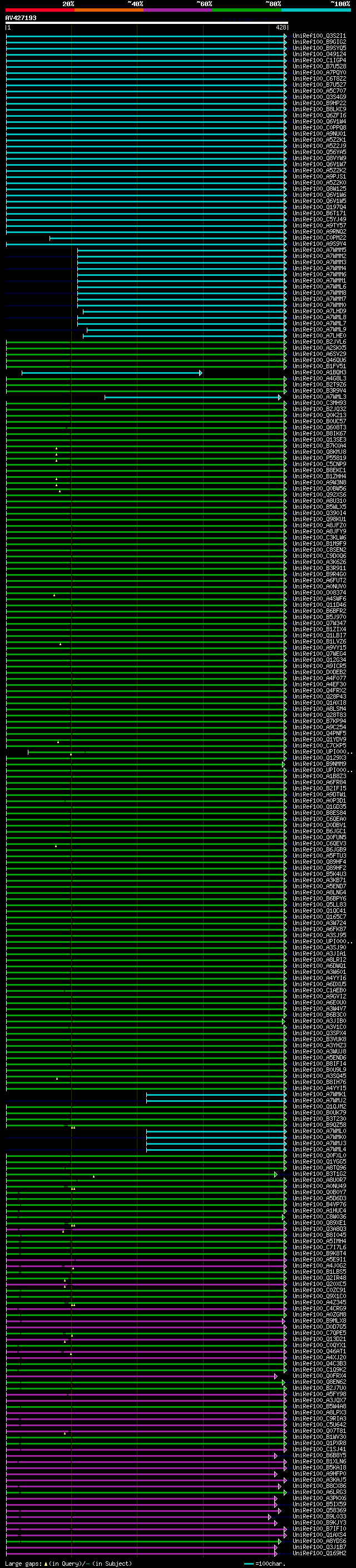Screen dimensions: 356x1568
Task: Click the cyan ~100% identity legend segment
Action: 316,11
